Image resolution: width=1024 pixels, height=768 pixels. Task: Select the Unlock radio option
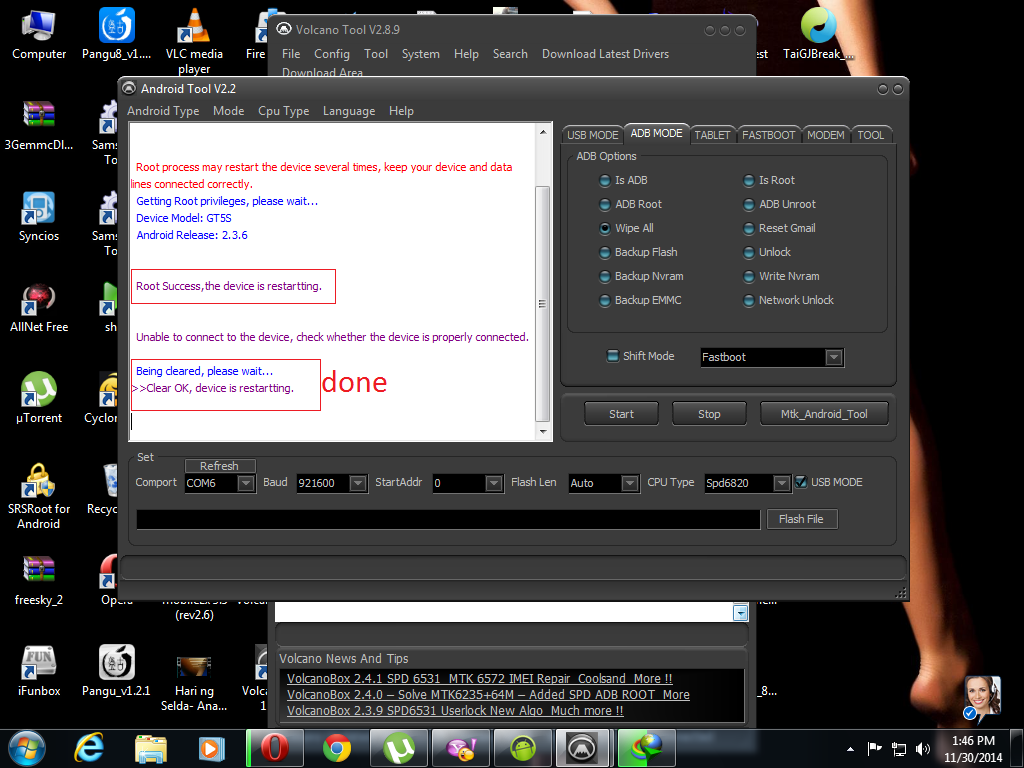tap(749, 252)
